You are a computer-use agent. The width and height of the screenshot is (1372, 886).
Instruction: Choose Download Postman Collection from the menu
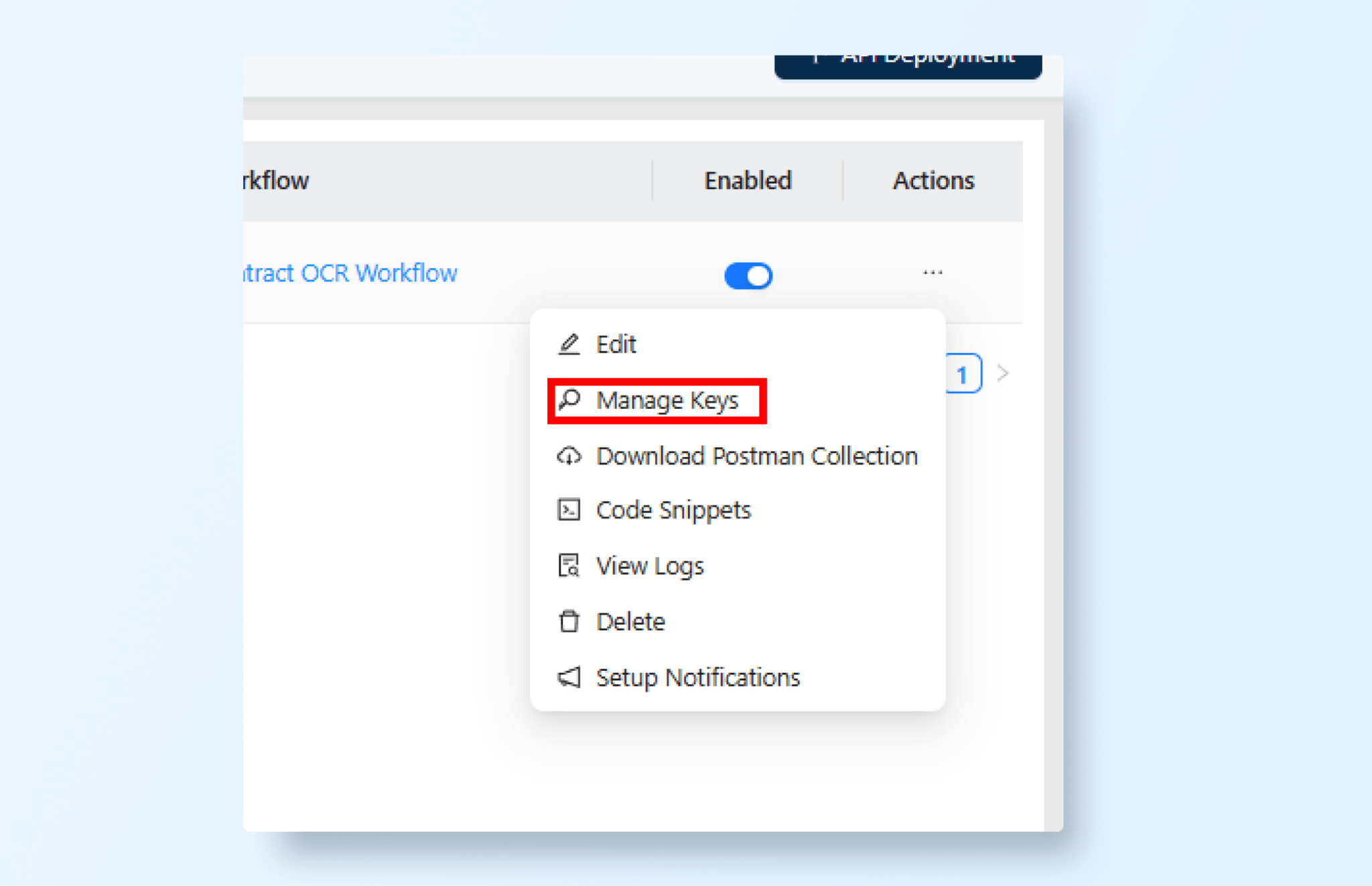[x=756, y=456]
